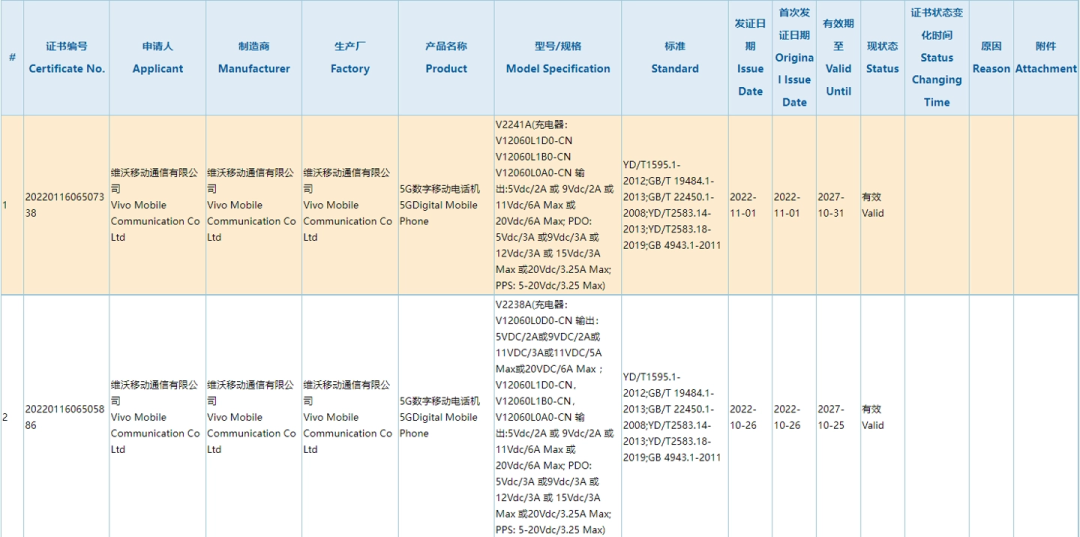Viewport: 1080px width, 537px height.
Task: Click the Model Specification column header
Action: [558, 58]
